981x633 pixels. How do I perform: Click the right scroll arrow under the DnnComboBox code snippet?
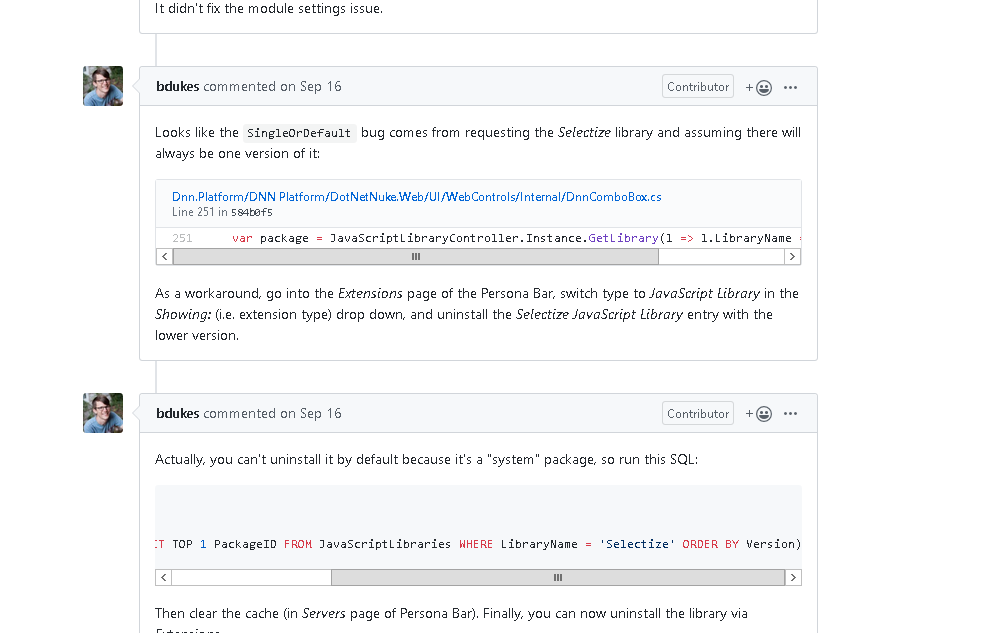tap(793, 256)
